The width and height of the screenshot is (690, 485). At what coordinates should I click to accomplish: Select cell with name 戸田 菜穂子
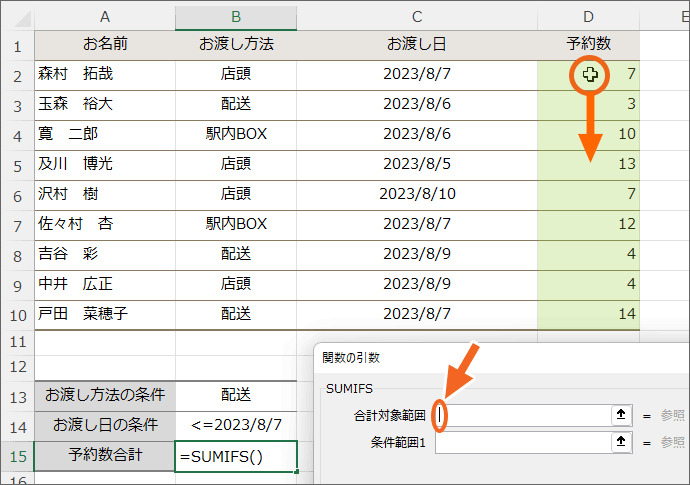pyautogui.click(x=105, y=313)
